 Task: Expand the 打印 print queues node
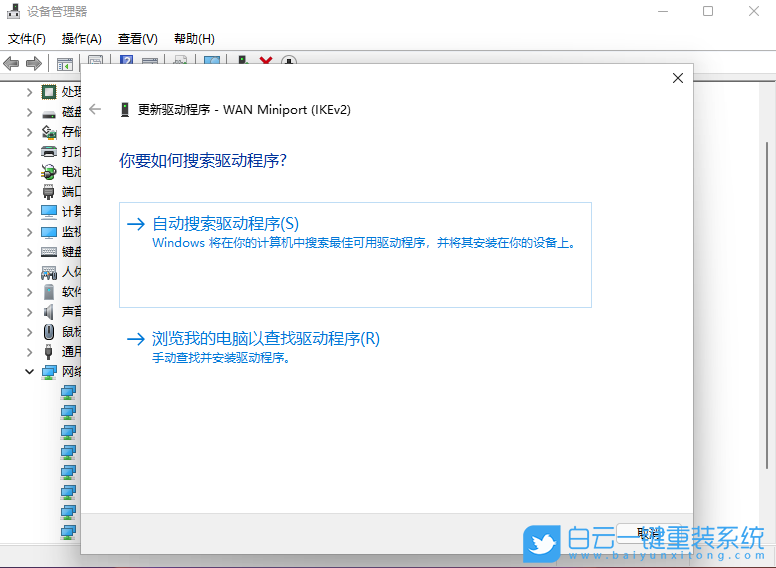(30, 152)
